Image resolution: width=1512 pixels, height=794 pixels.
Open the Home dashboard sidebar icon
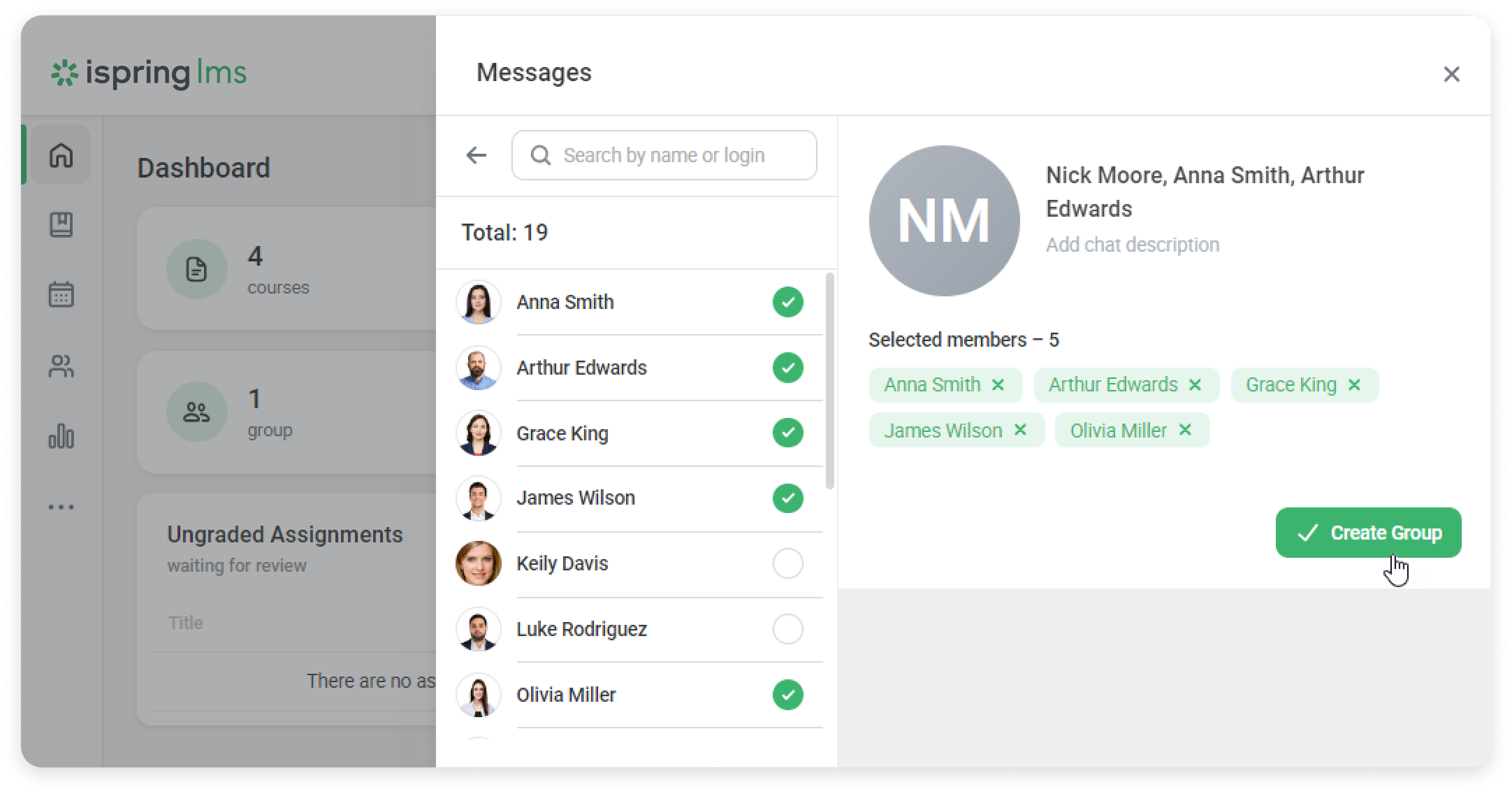point(61,154)
